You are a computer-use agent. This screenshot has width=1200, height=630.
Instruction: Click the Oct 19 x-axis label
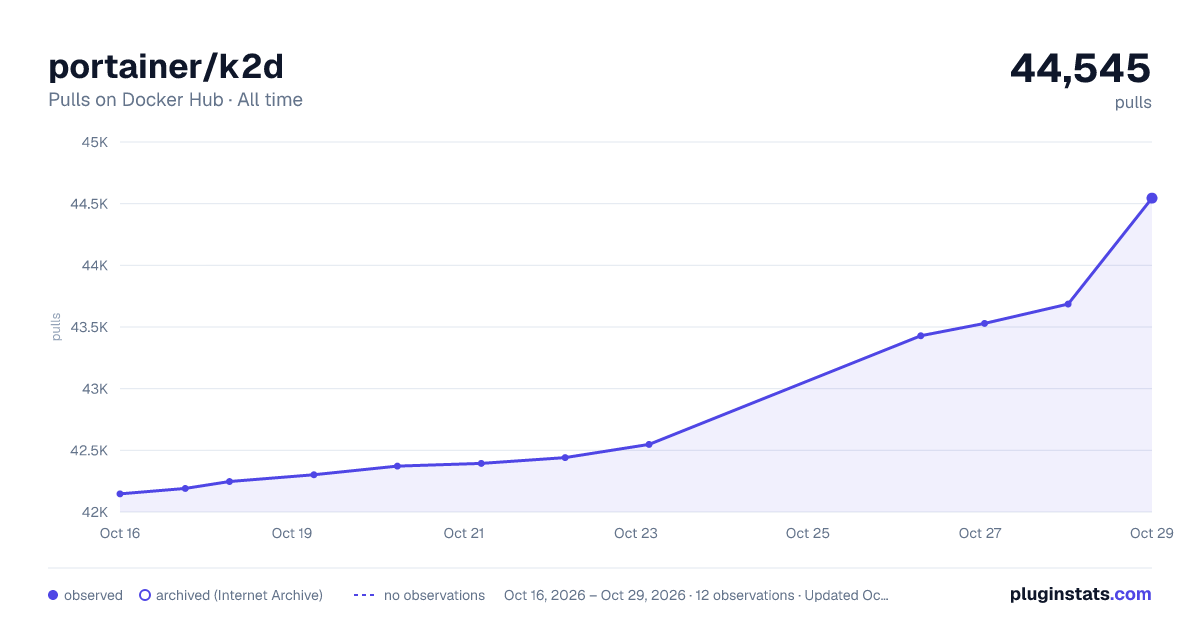point(292,533)
